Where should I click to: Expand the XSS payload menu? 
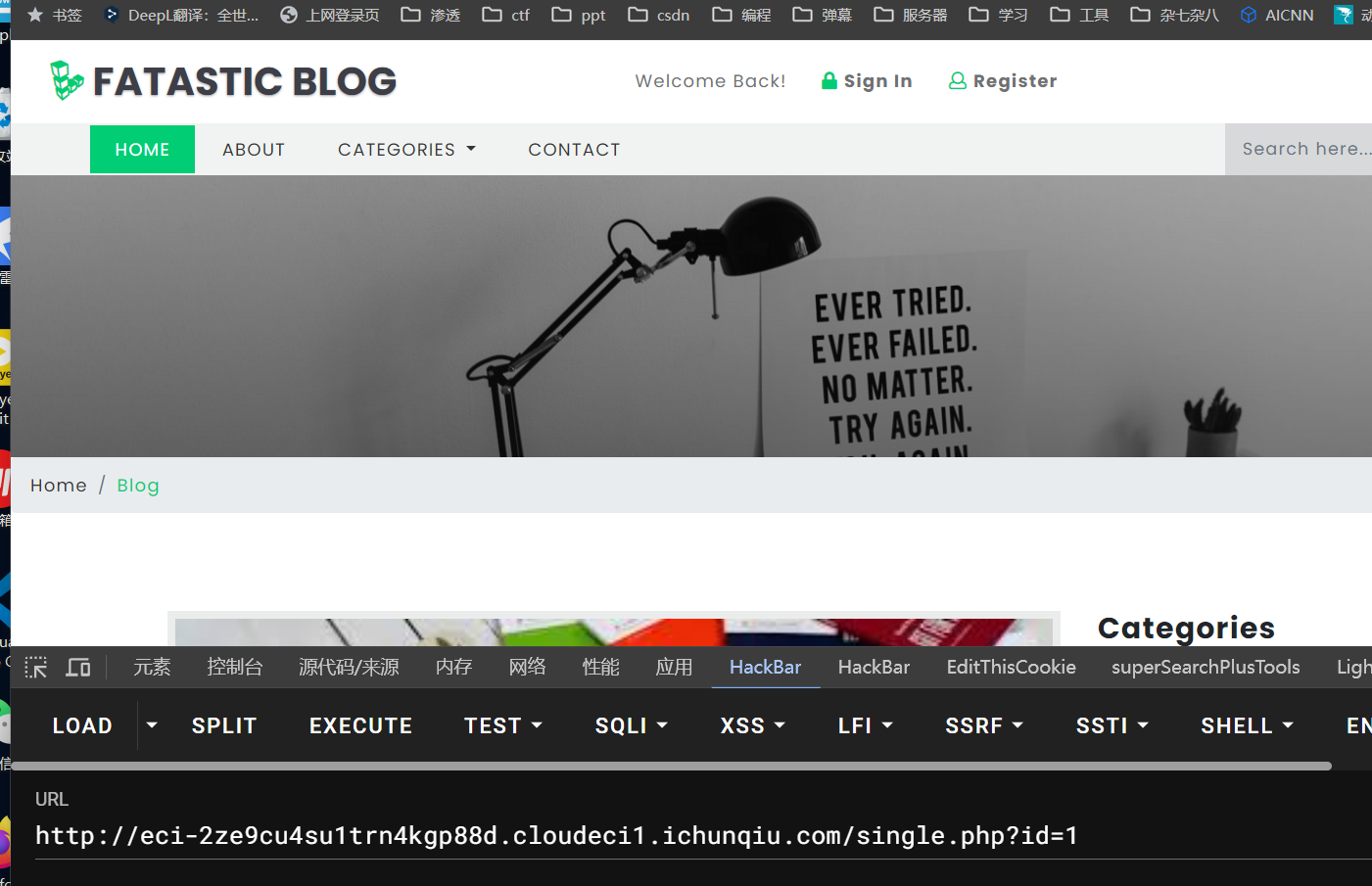pos(752,725)
